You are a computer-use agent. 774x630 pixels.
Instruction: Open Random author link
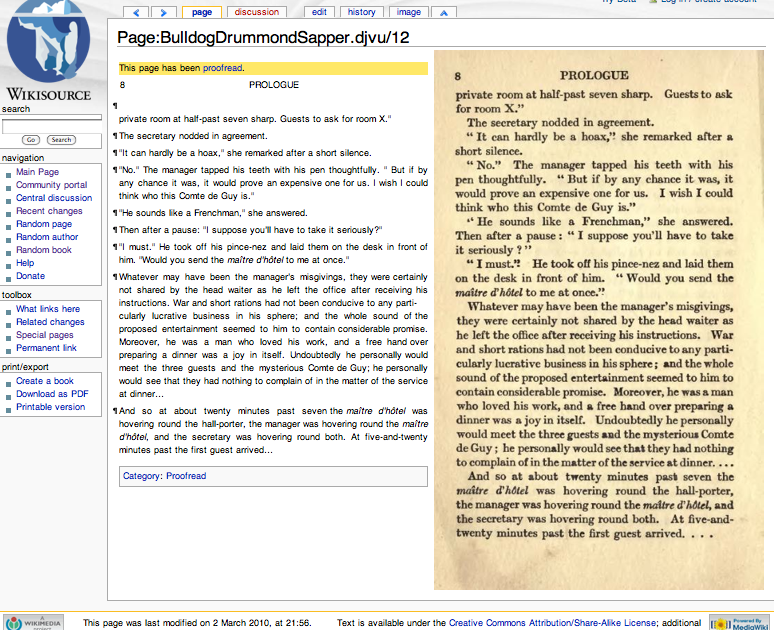tap(47, 236)
